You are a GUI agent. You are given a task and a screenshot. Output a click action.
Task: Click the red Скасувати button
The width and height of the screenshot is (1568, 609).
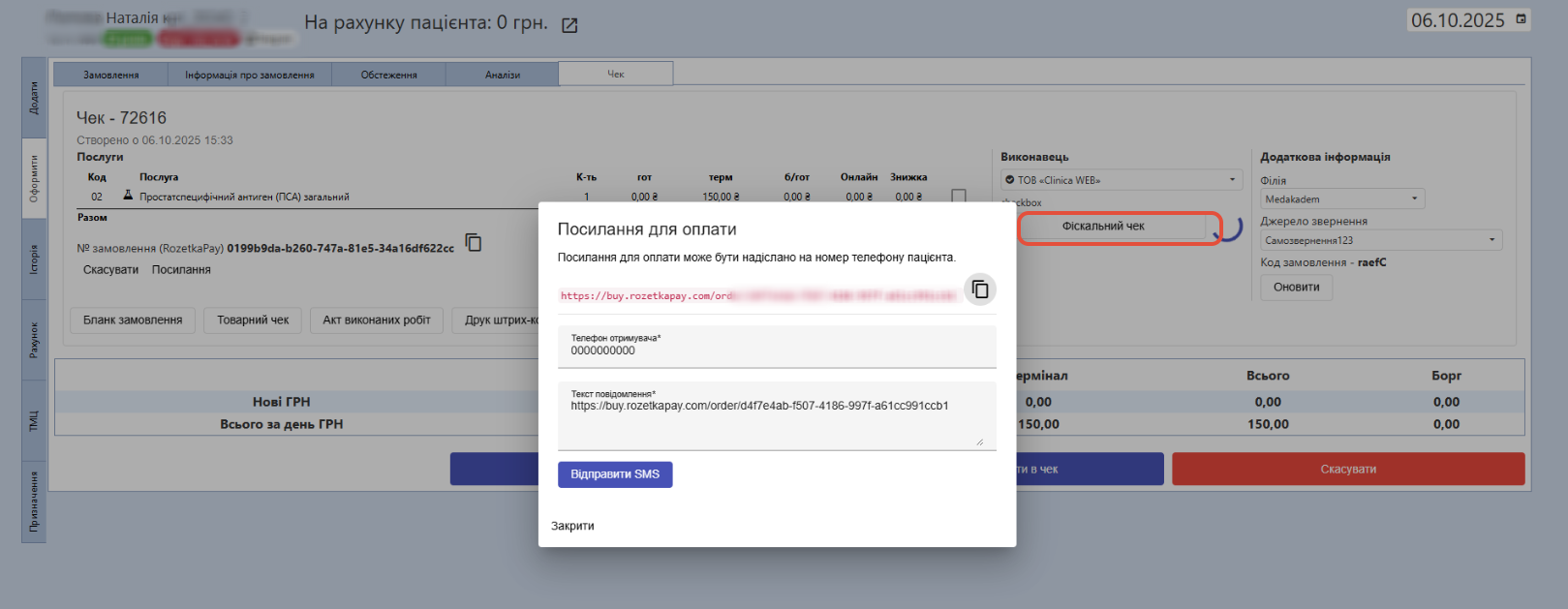click(1348, 469)
